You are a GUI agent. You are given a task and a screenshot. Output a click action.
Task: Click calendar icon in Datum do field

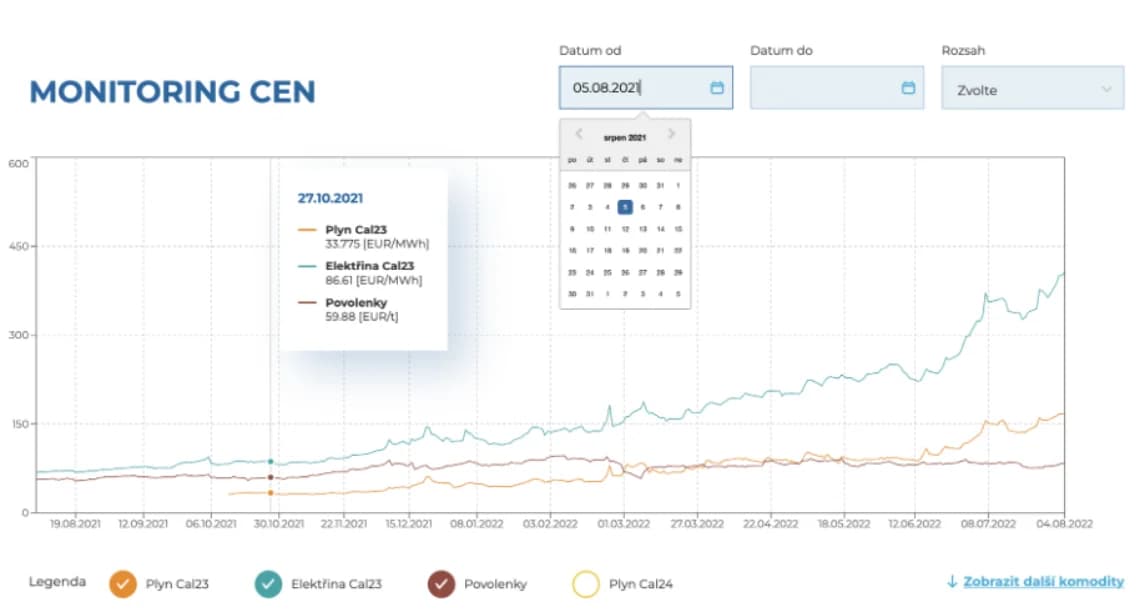pos(908,88)
